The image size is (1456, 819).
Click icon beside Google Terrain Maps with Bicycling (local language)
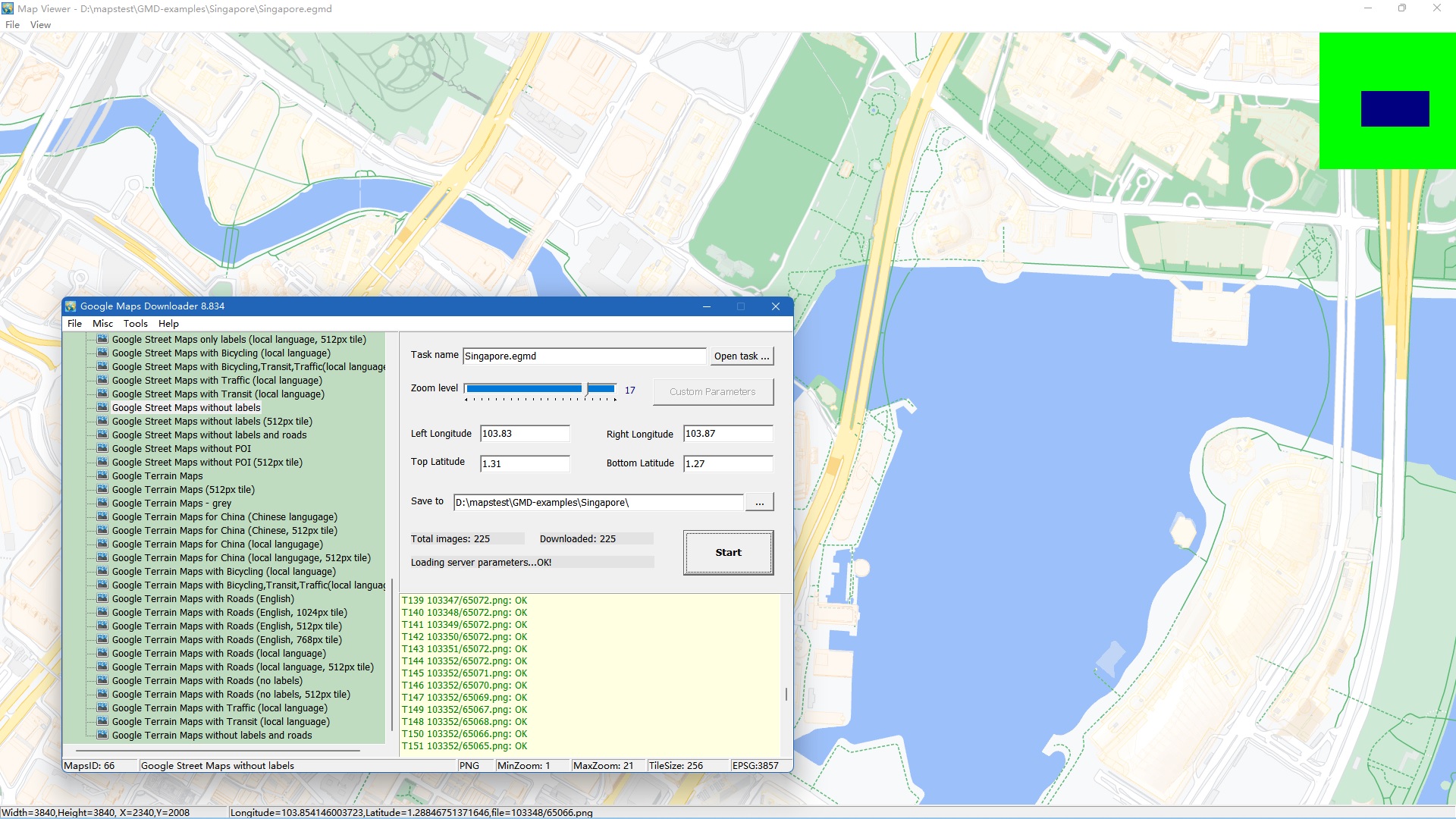point(102,571)
